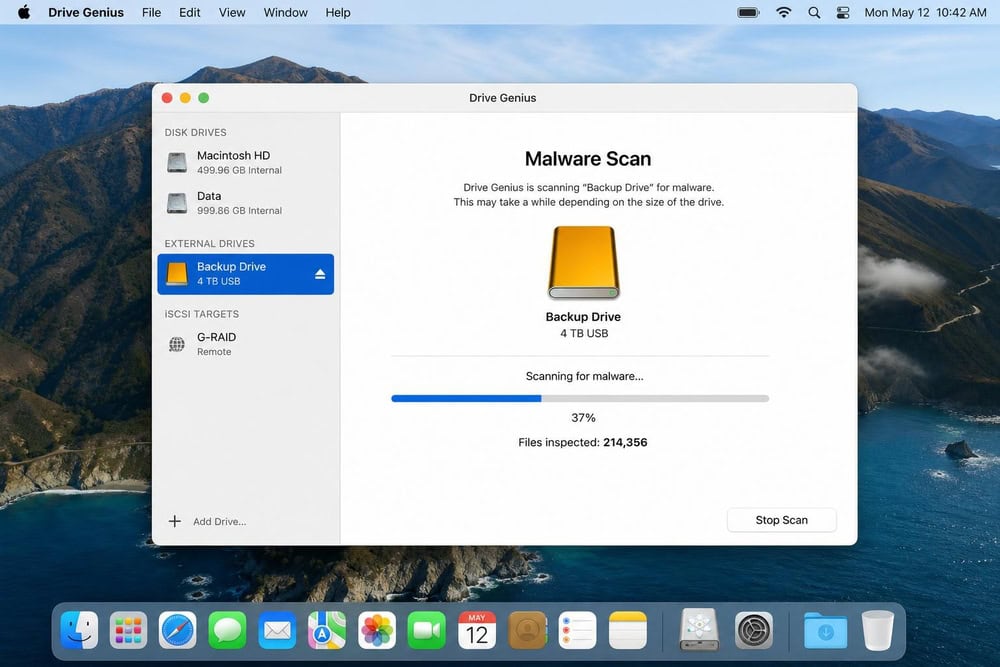Open the Edit menu
Screen dimensions: 1000x667
(x=189, y=12)
